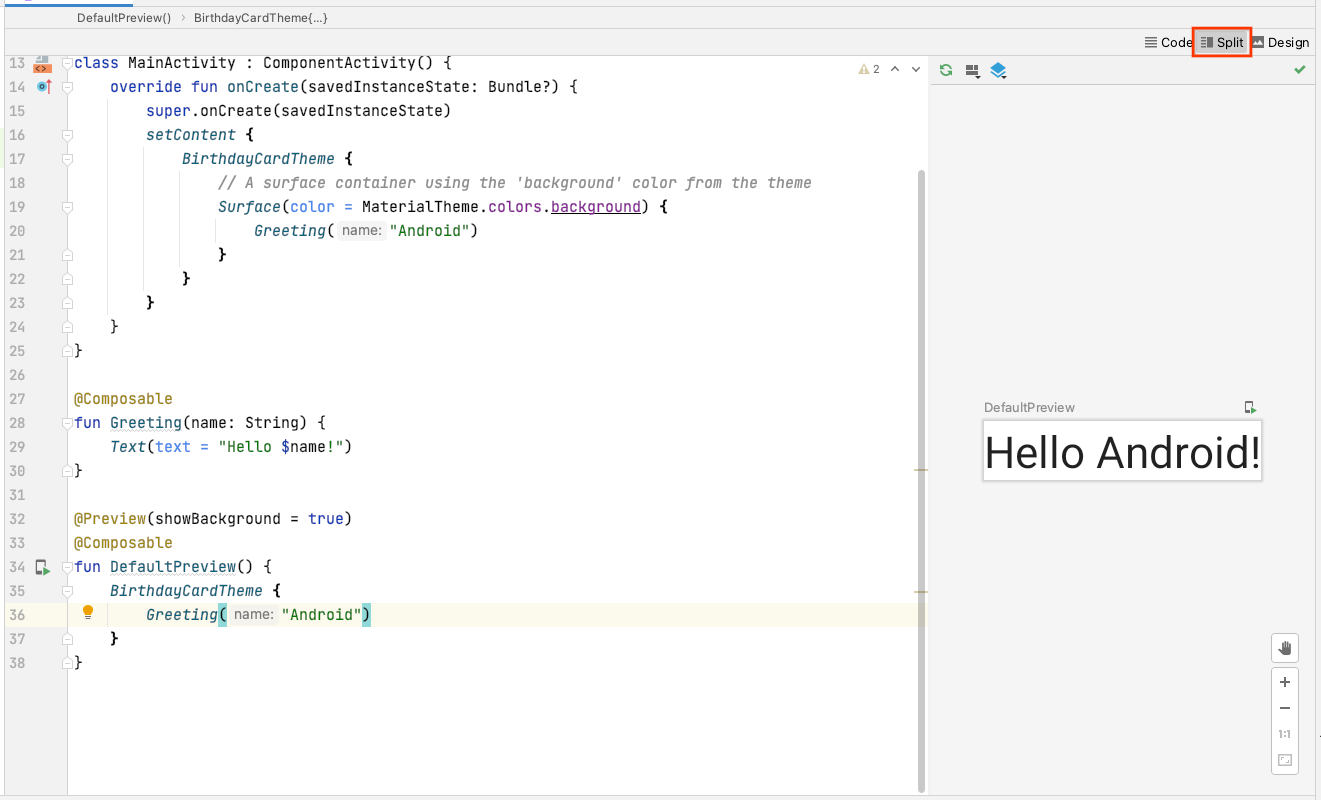Click the yellow lightbulb quick-fix icon
The width and height of the screenshot is (1321, 800).
[88, 612]
